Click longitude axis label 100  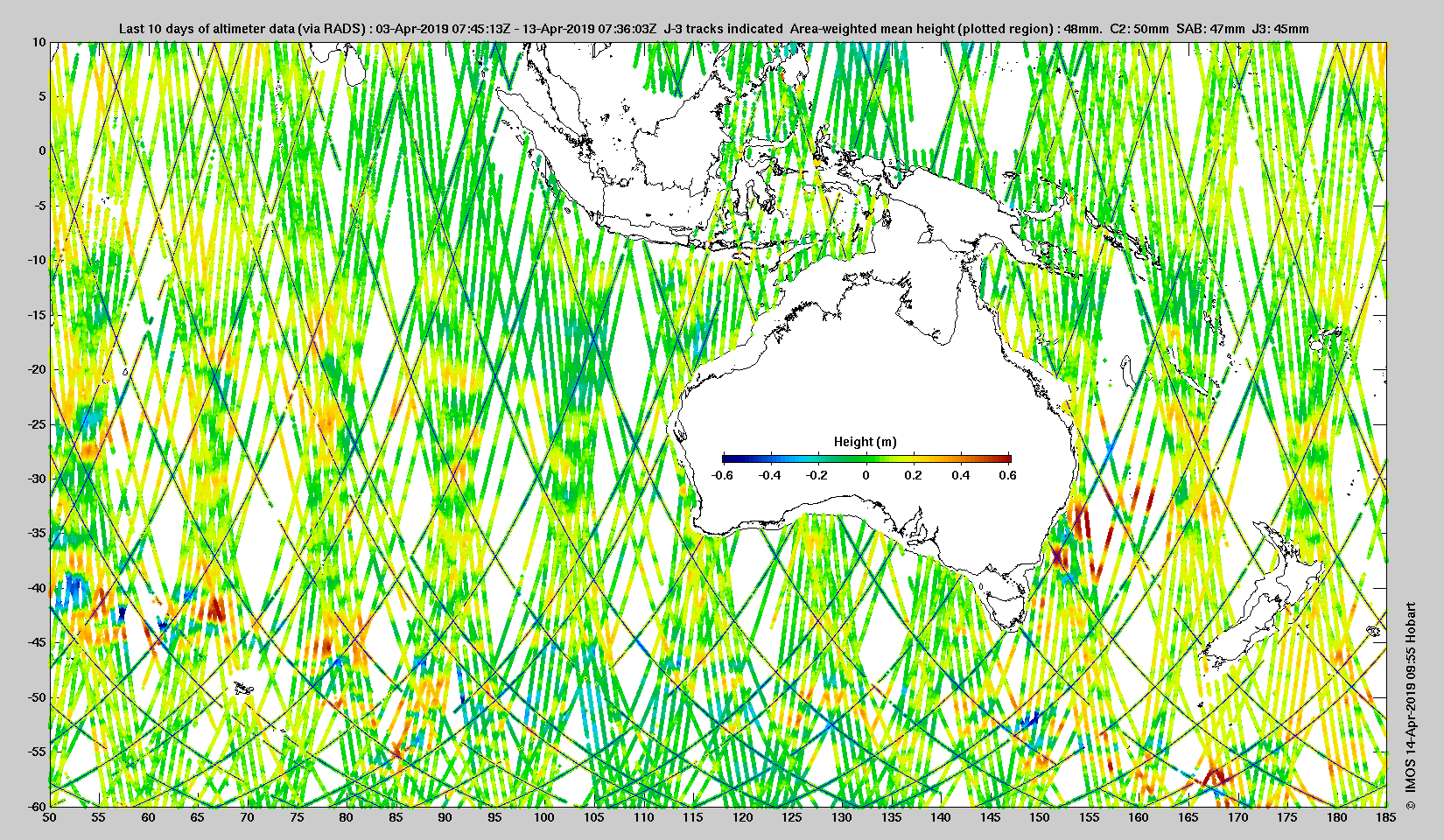tap(544, 817)
